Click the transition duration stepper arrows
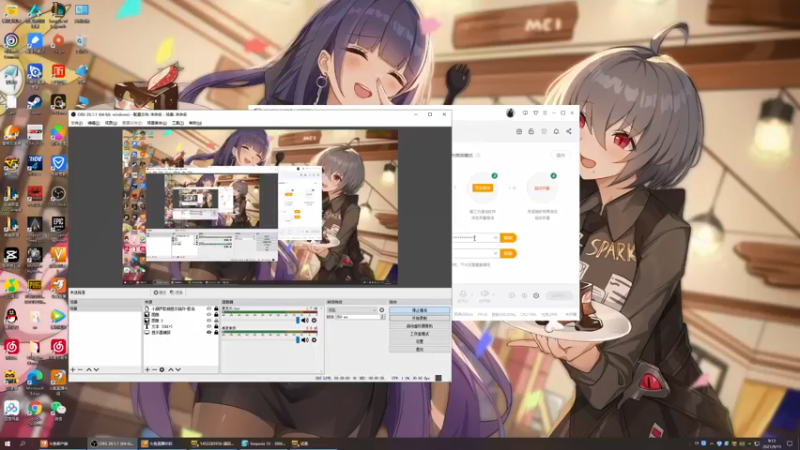The width and height of the screenshot is (800, 450). [383, 317]
